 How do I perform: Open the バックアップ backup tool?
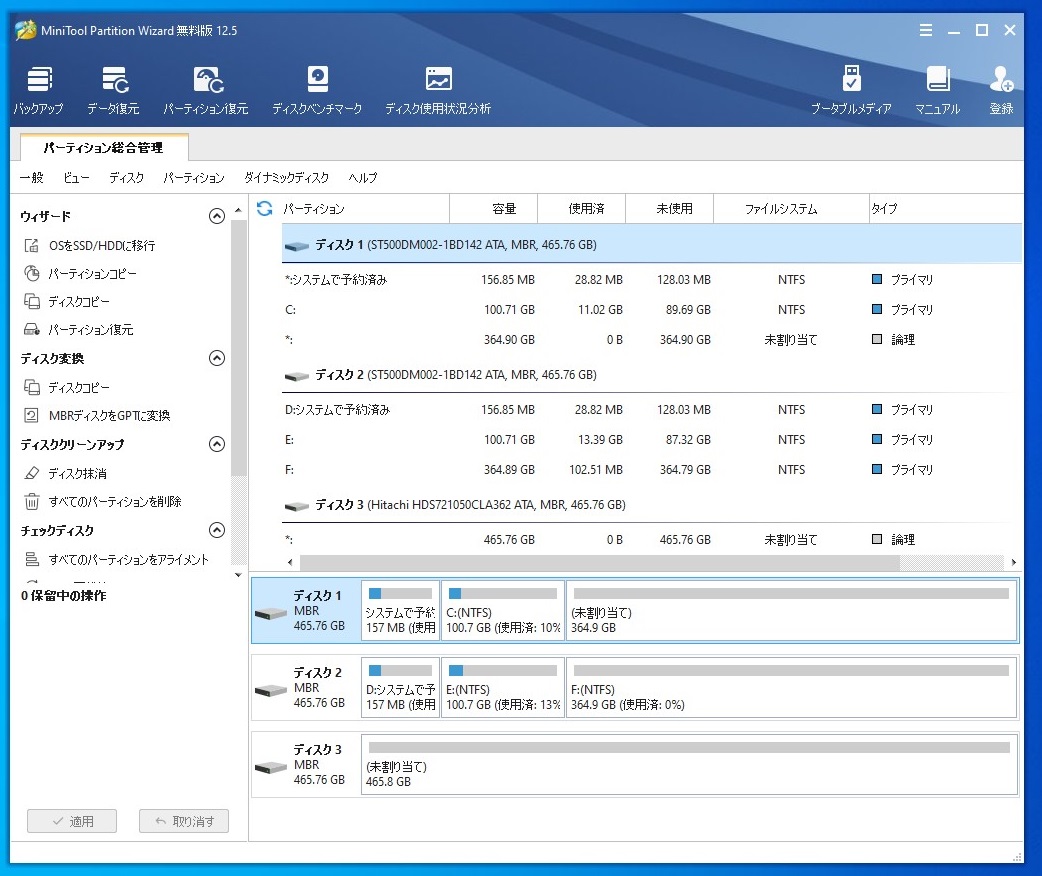(39, 90)
